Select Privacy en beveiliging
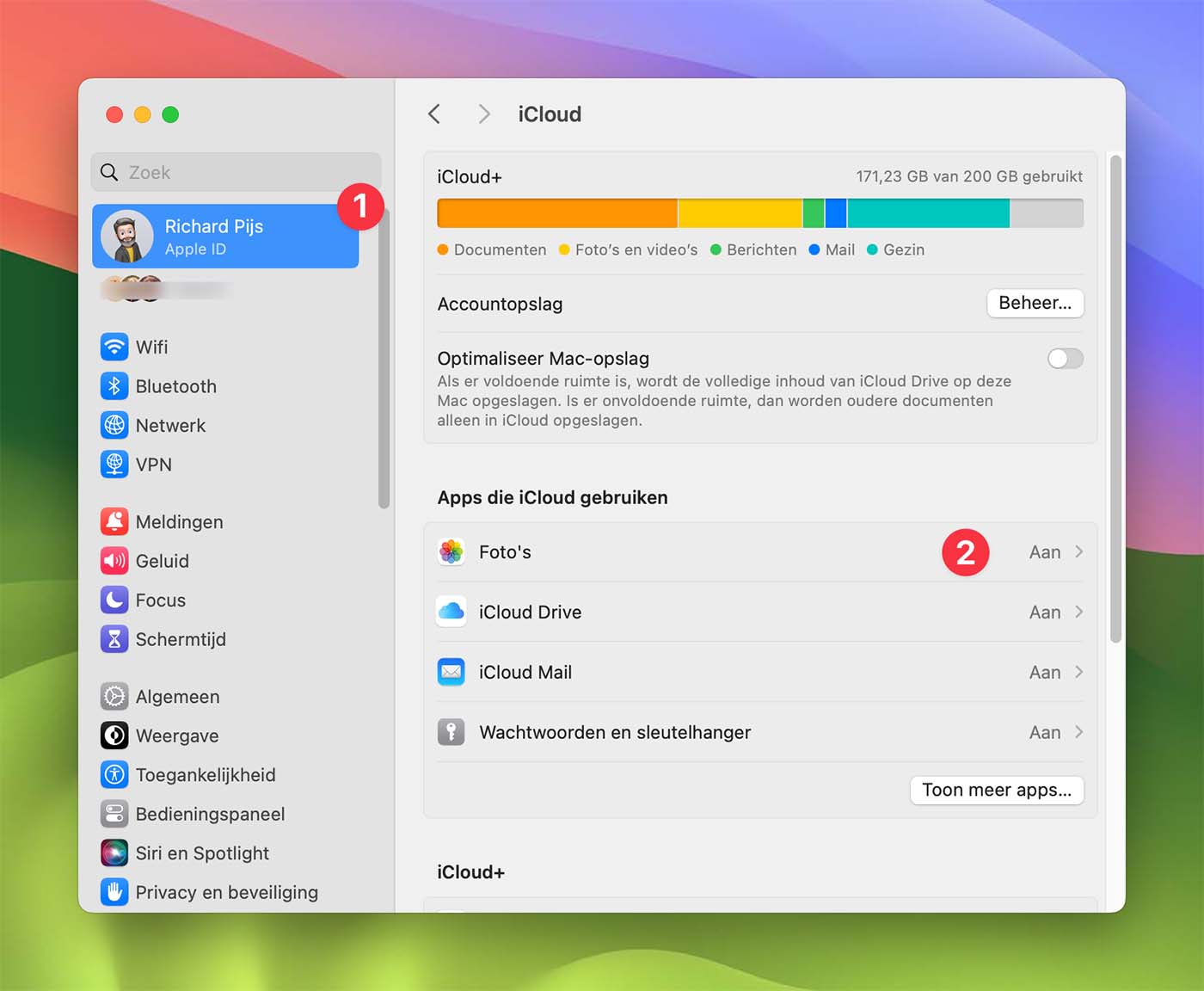Viewport: 1204px width, 991px height. (x=225, y=892)
